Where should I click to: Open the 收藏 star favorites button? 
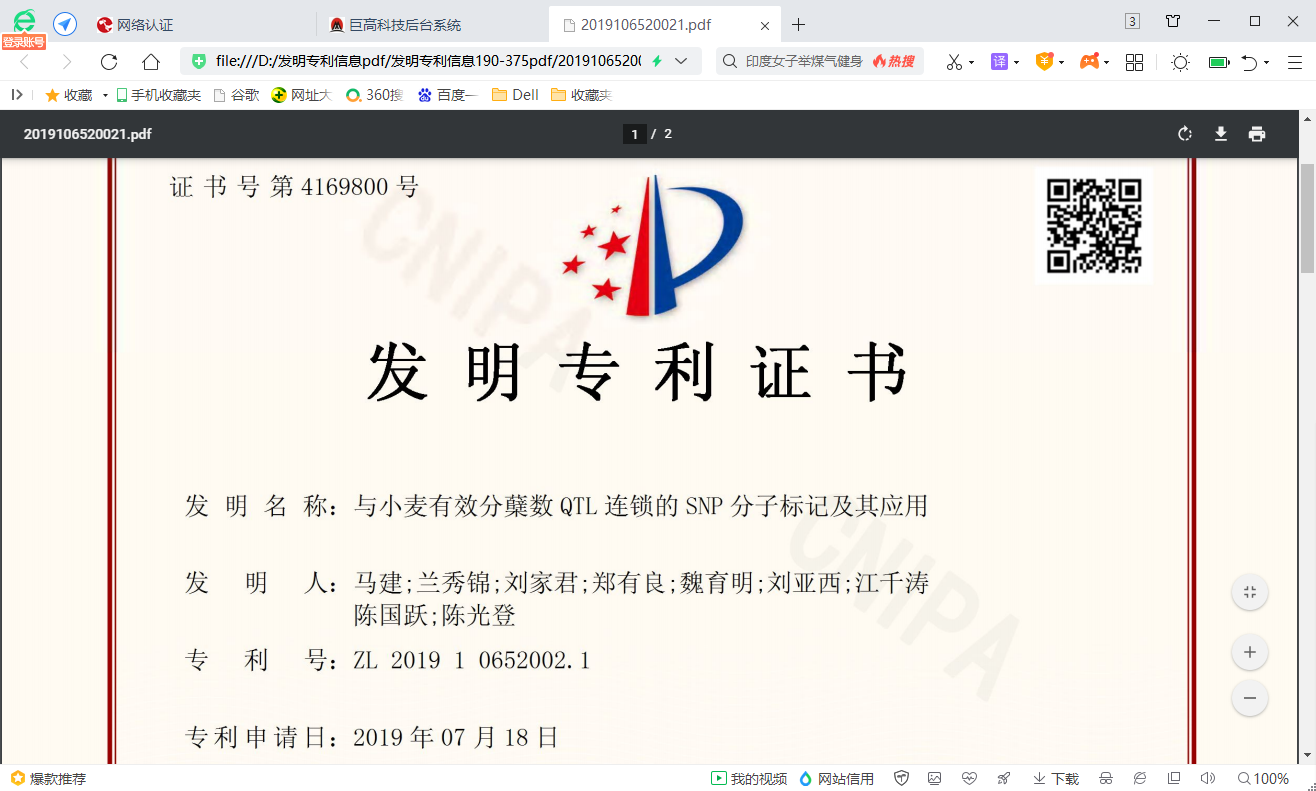[69, 95]
